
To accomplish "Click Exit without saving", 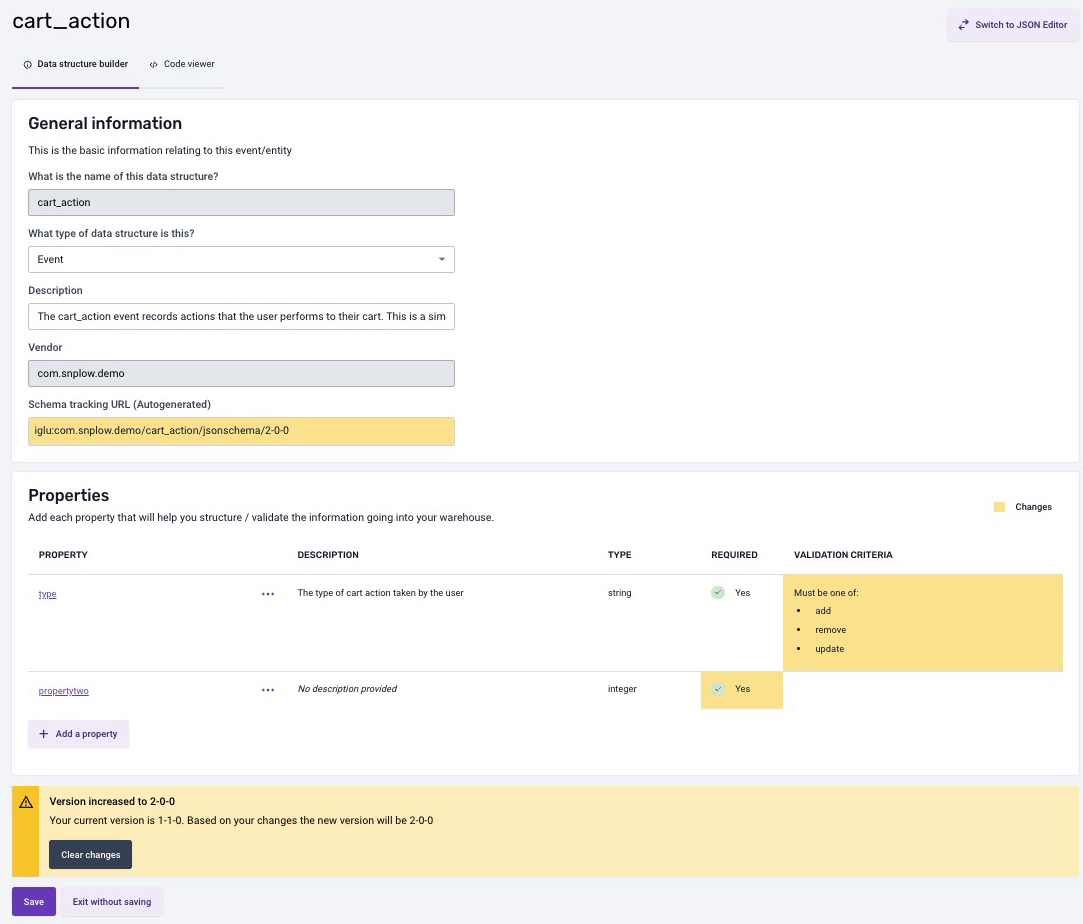I will click(x=112, y=902).
